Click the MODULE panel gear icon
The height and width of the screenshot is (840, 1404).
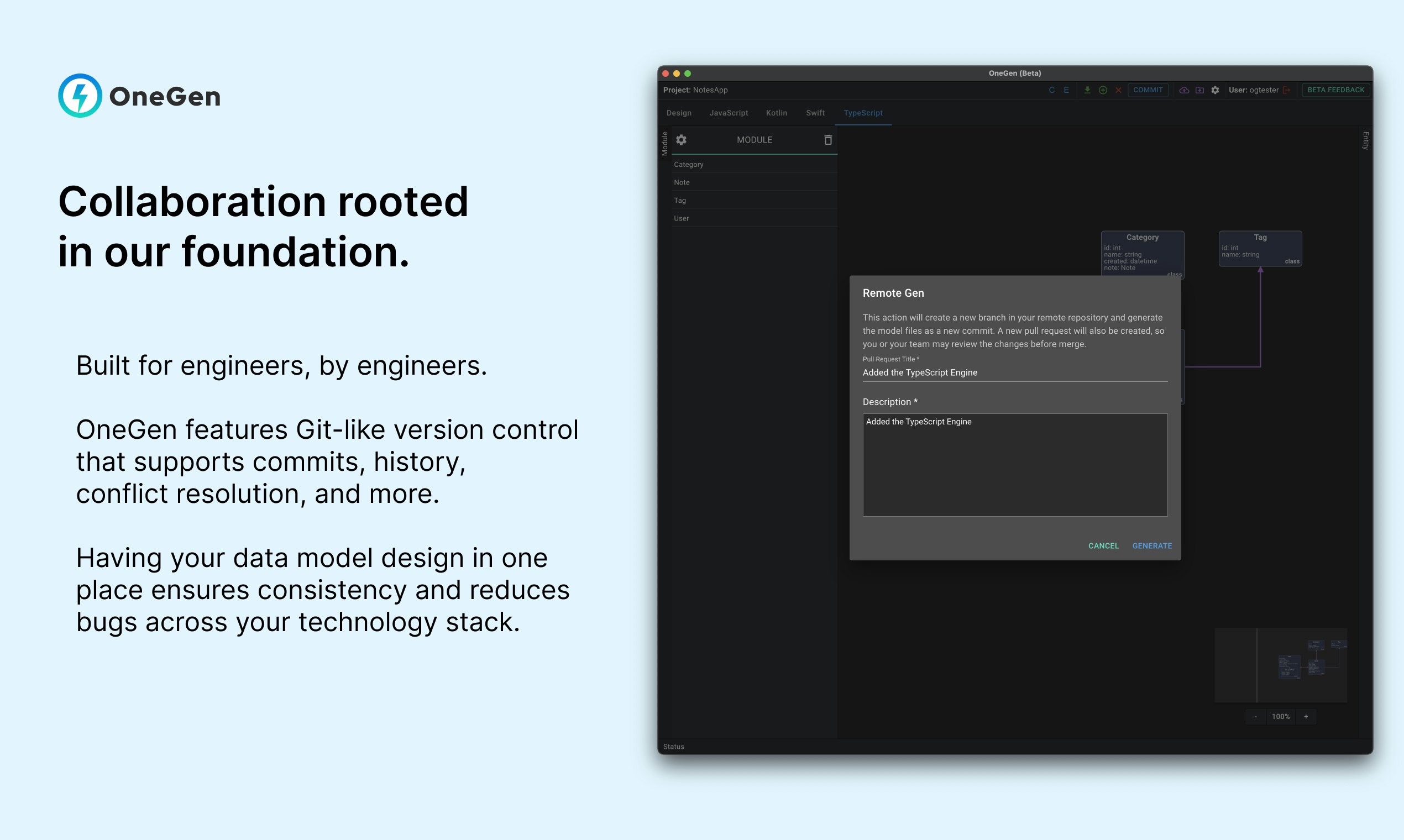(681, 140)
